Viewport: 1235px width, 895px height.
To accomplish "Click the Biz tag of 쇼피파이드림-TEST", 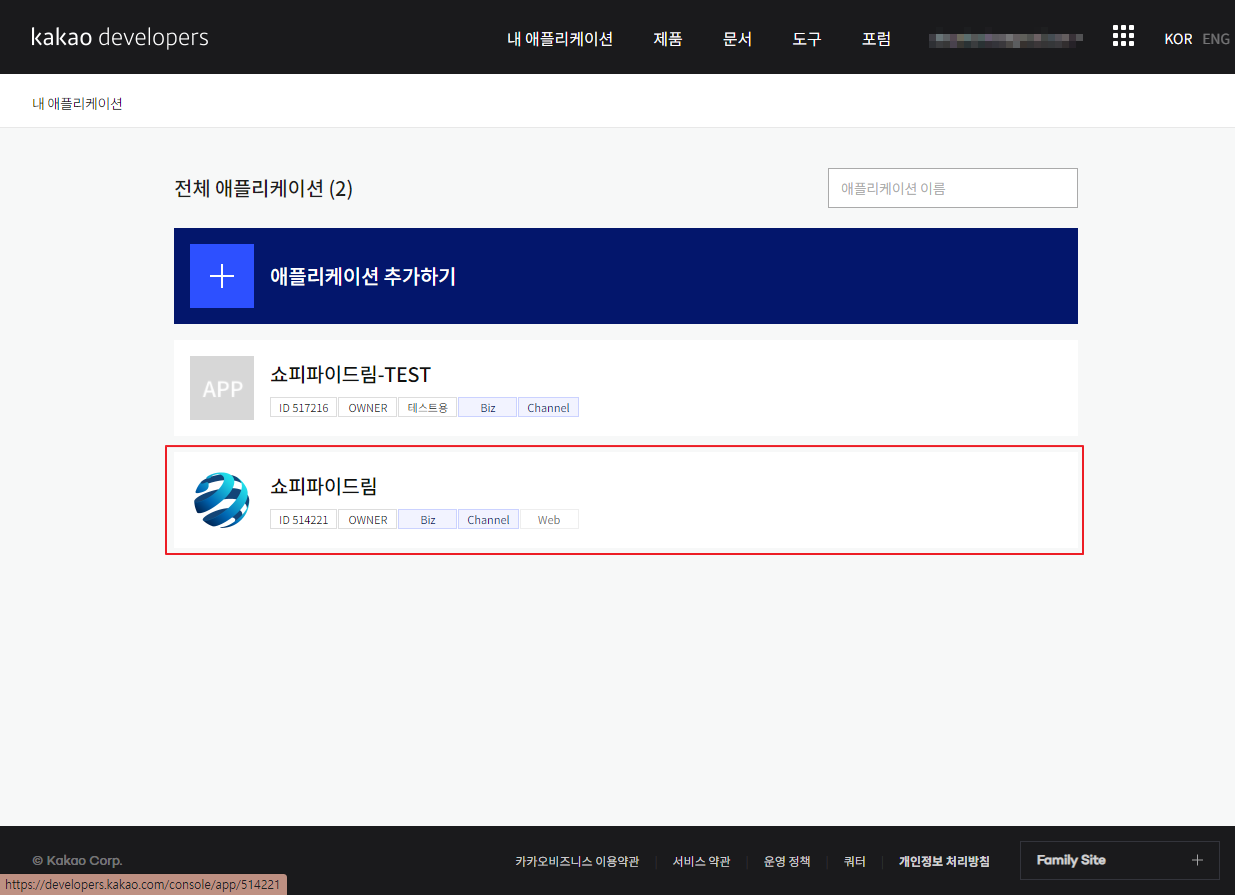I will (x=488, y=407).
